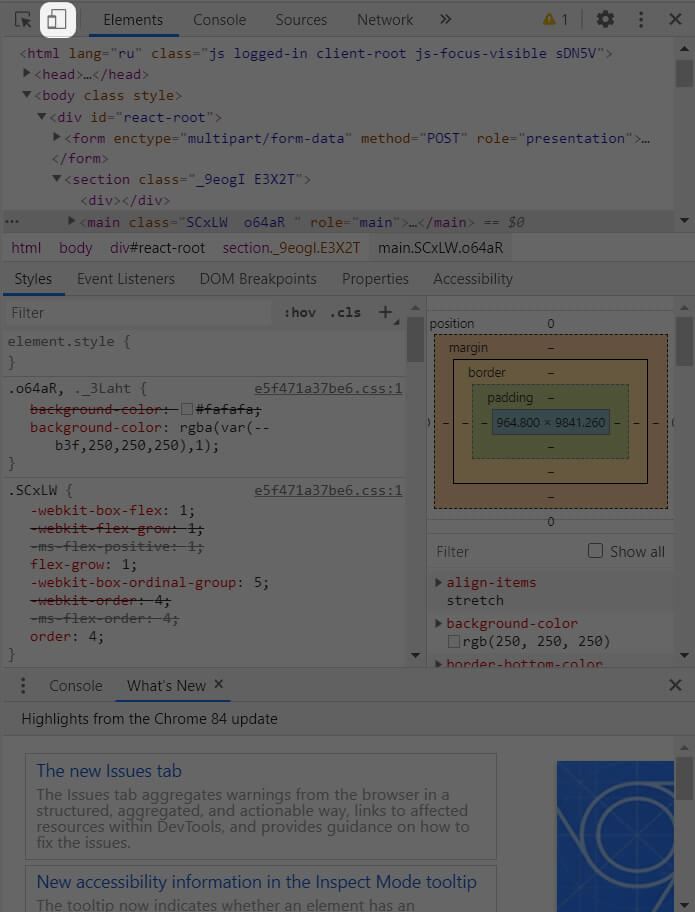
Task: Click the #fafafa background color swatch
Action: [x=187, y=409]
